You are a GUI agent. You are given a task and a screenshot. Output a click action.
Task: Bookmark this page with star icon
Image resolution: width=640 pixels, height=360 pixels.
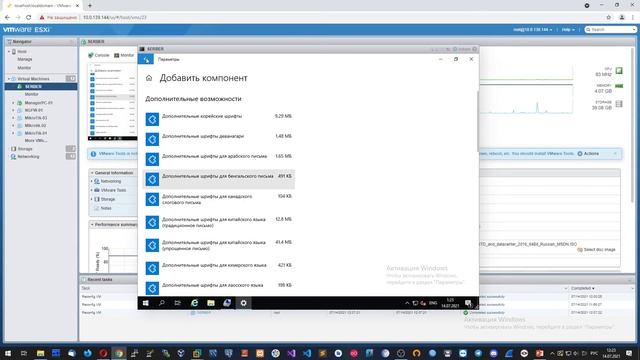pos(609,18)
